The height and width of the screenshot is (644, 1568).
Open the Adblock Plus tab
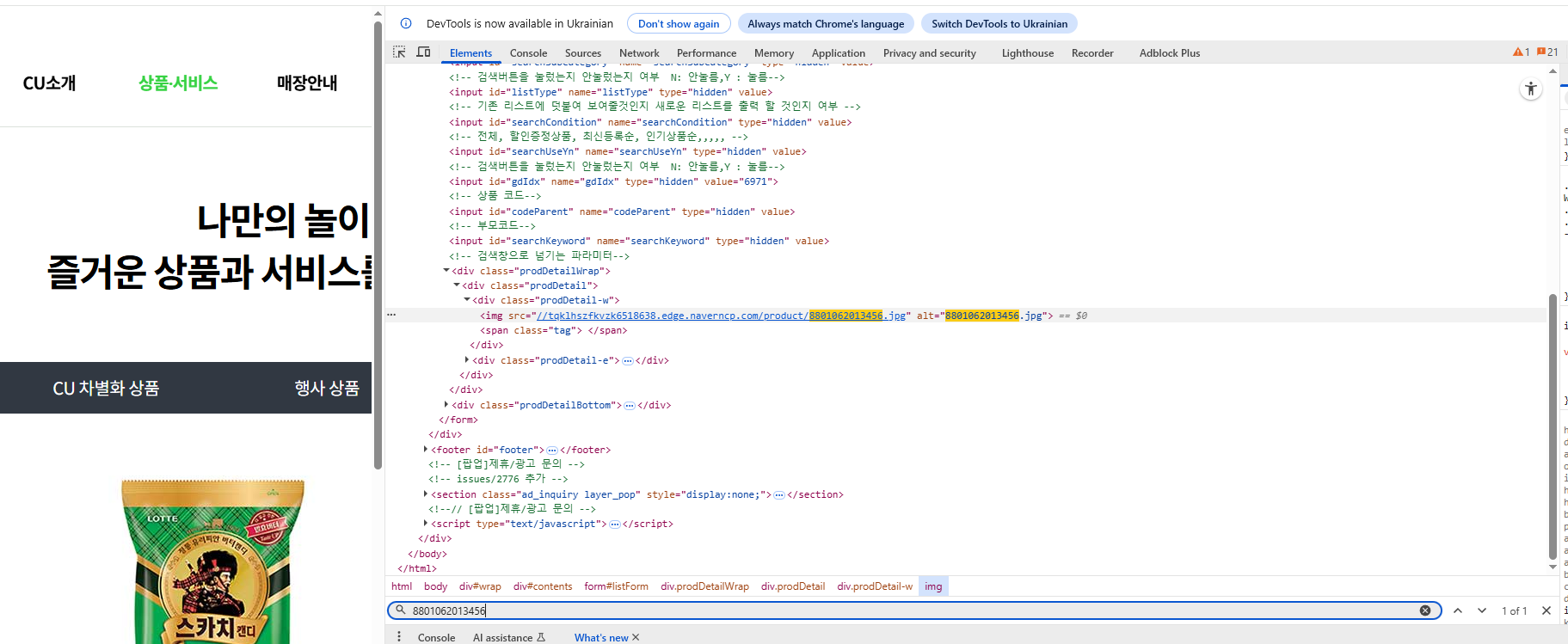[x=1170, y=53]
